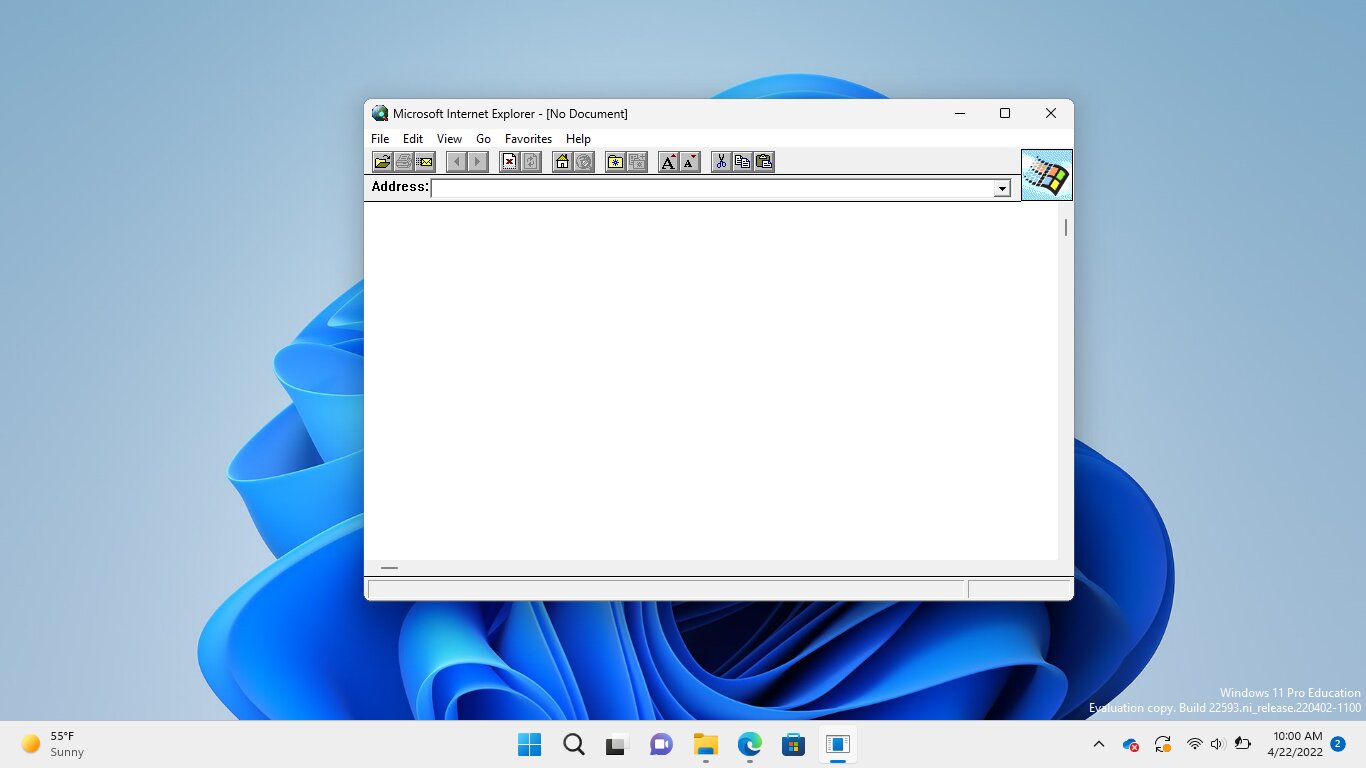Minimize the Internet Explorer window

pyautogui.click(x=960, y=113)
